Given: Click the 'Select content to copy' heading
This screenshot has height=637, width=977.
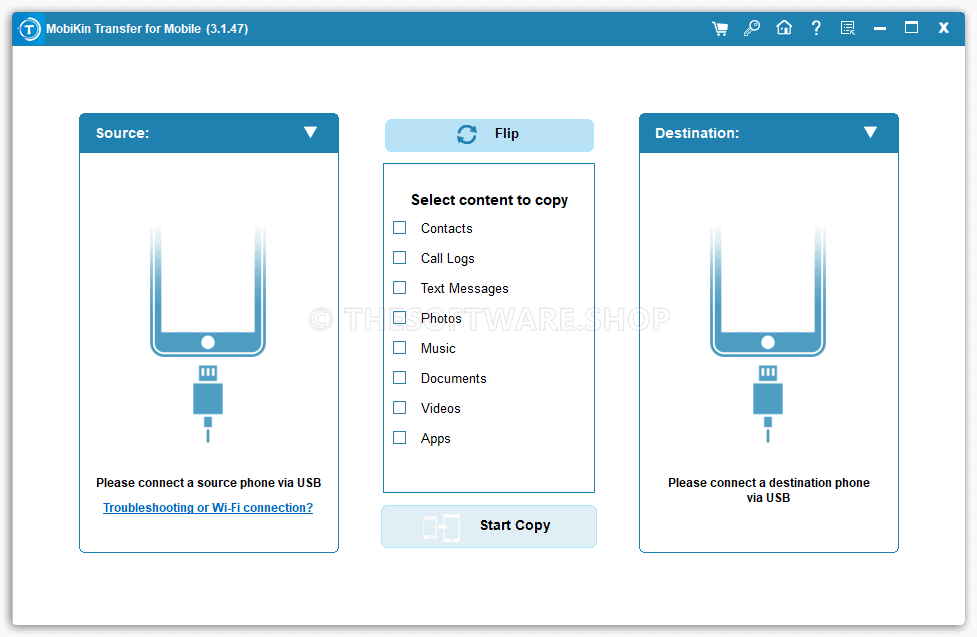Looking at the screenshot, I should (489, 200).
